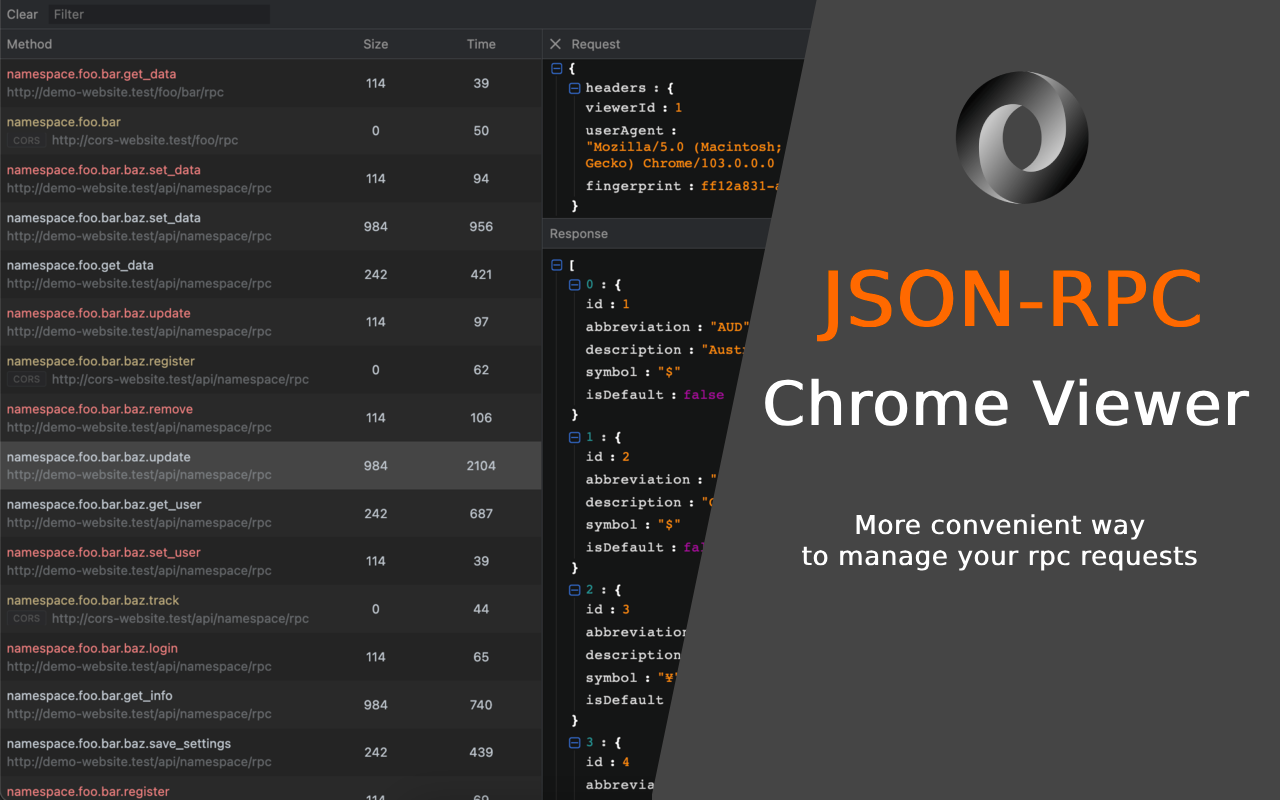Select the namespace.foo.bar.baz.set_user request row

point(271,561)
